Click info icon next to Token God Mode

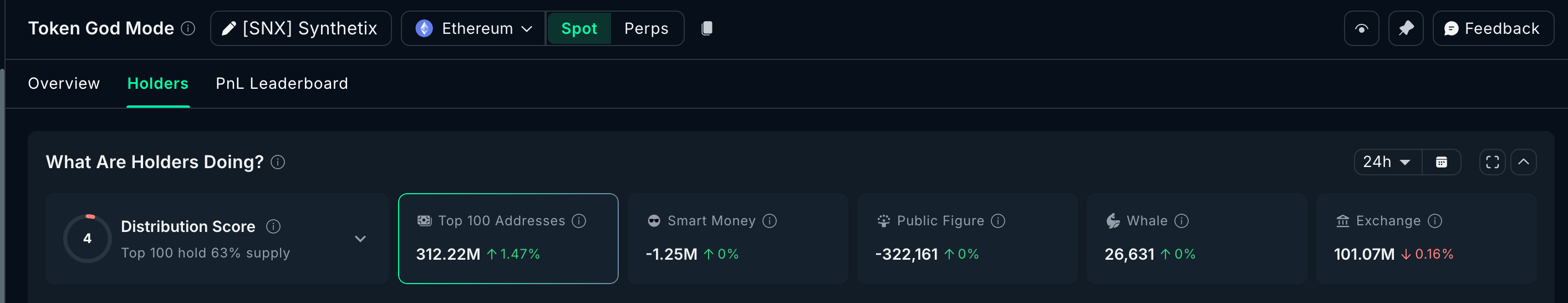click(x=188, y=28)
